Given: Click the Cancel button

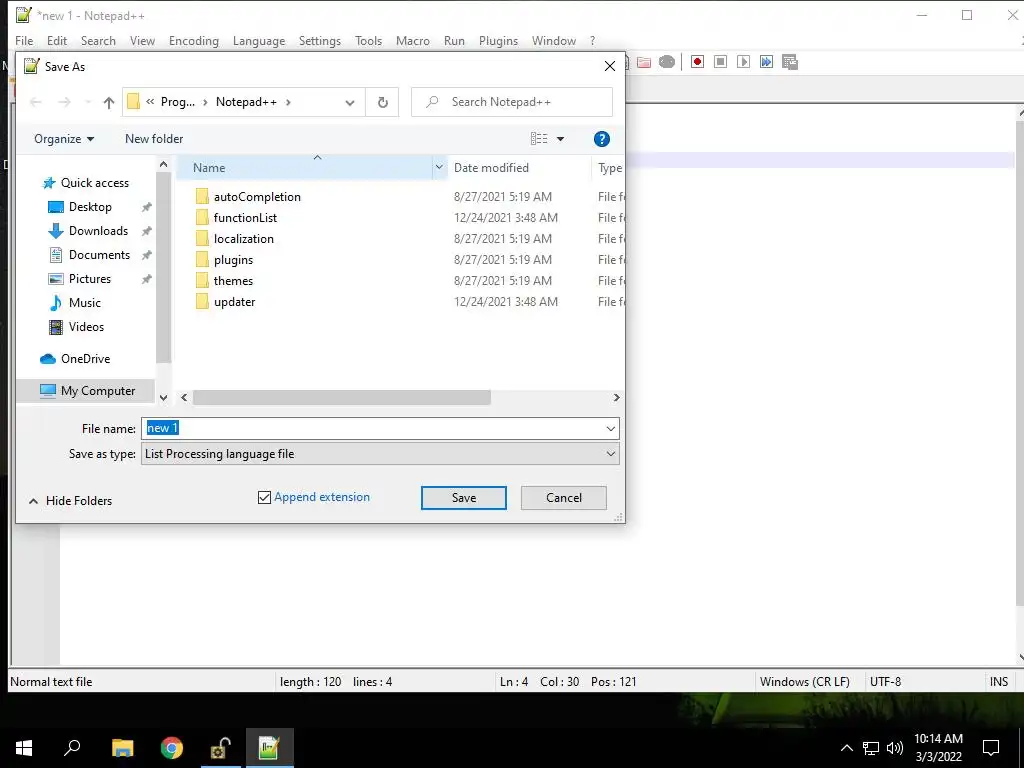Looking at the screenshot, I should 564,498.
